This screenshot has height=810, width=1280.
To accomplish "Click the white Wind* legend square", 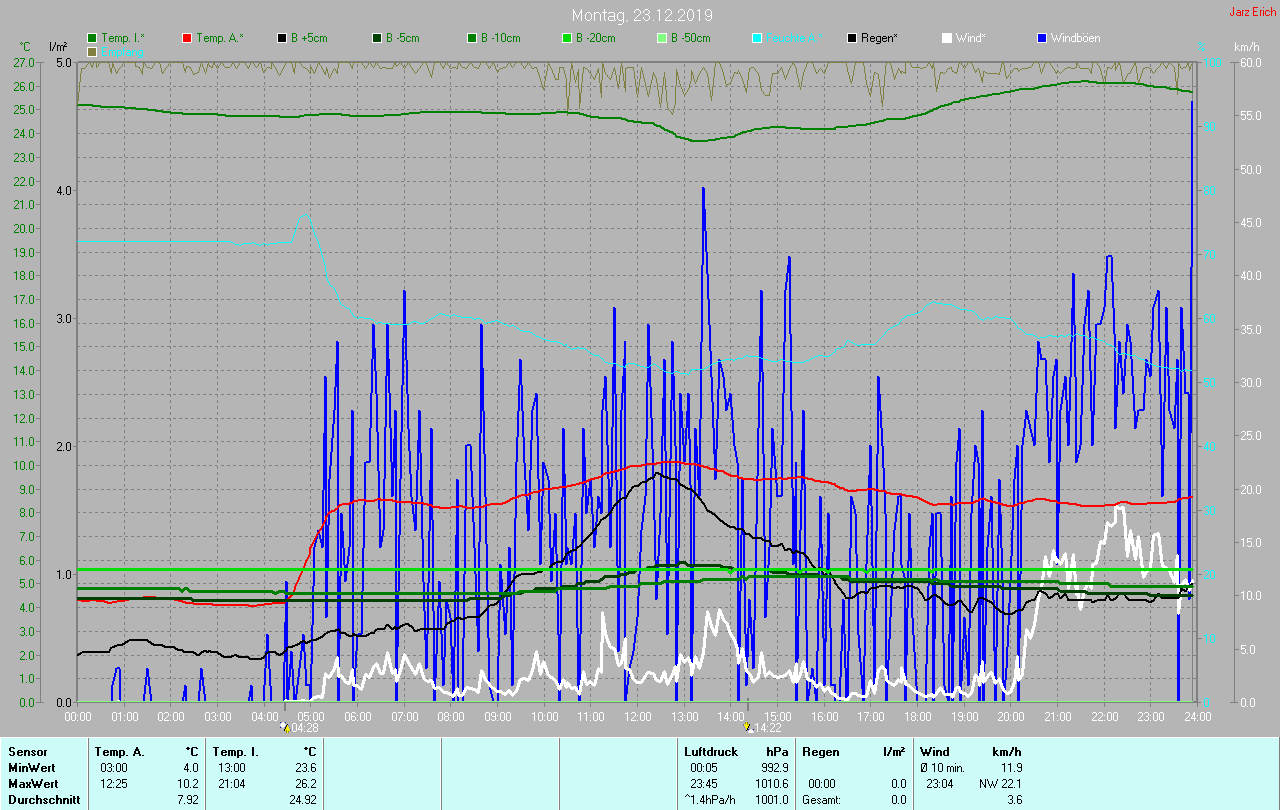I will coord(947,38).
